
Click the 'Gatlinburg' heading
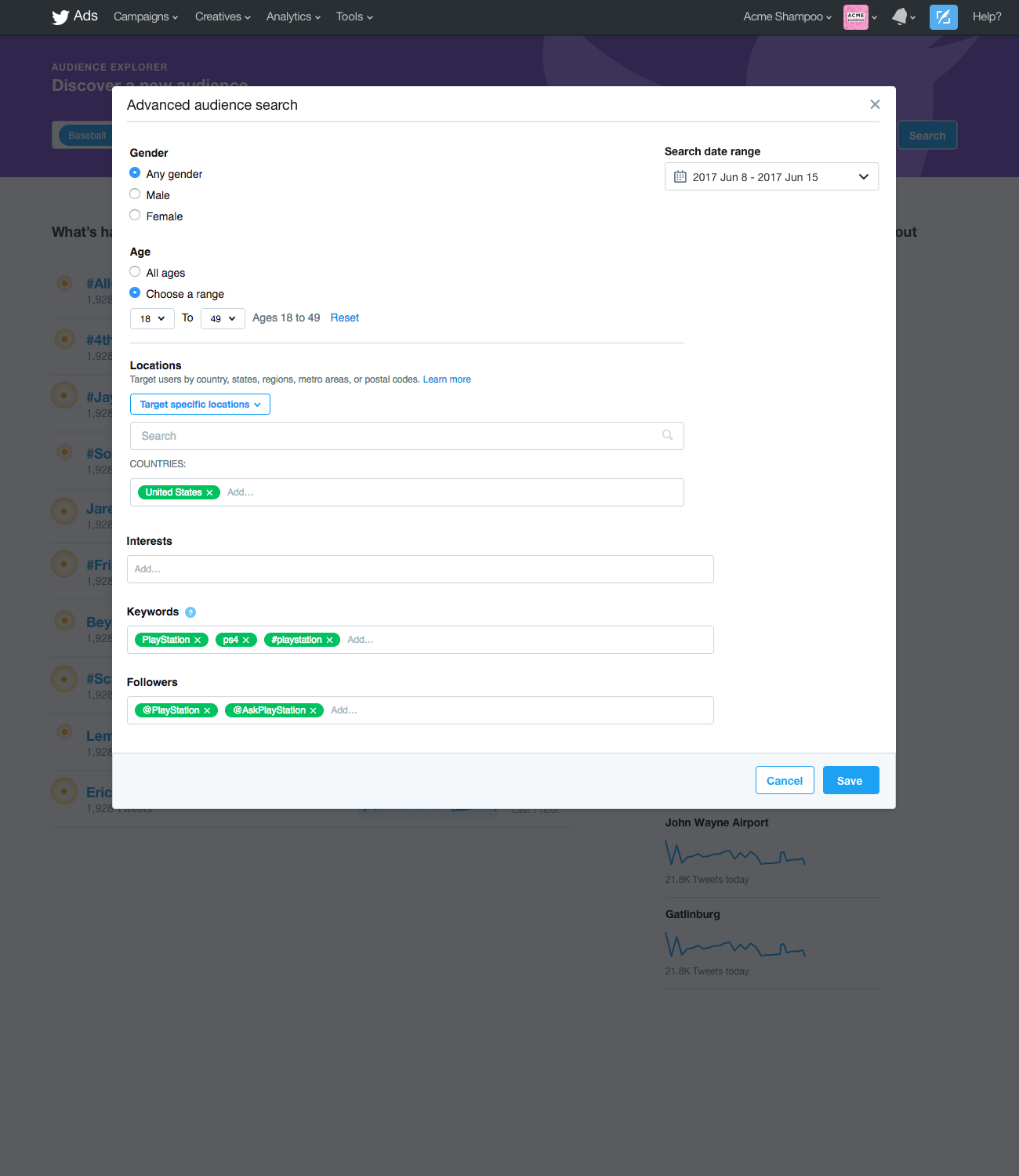coord(693,914)
